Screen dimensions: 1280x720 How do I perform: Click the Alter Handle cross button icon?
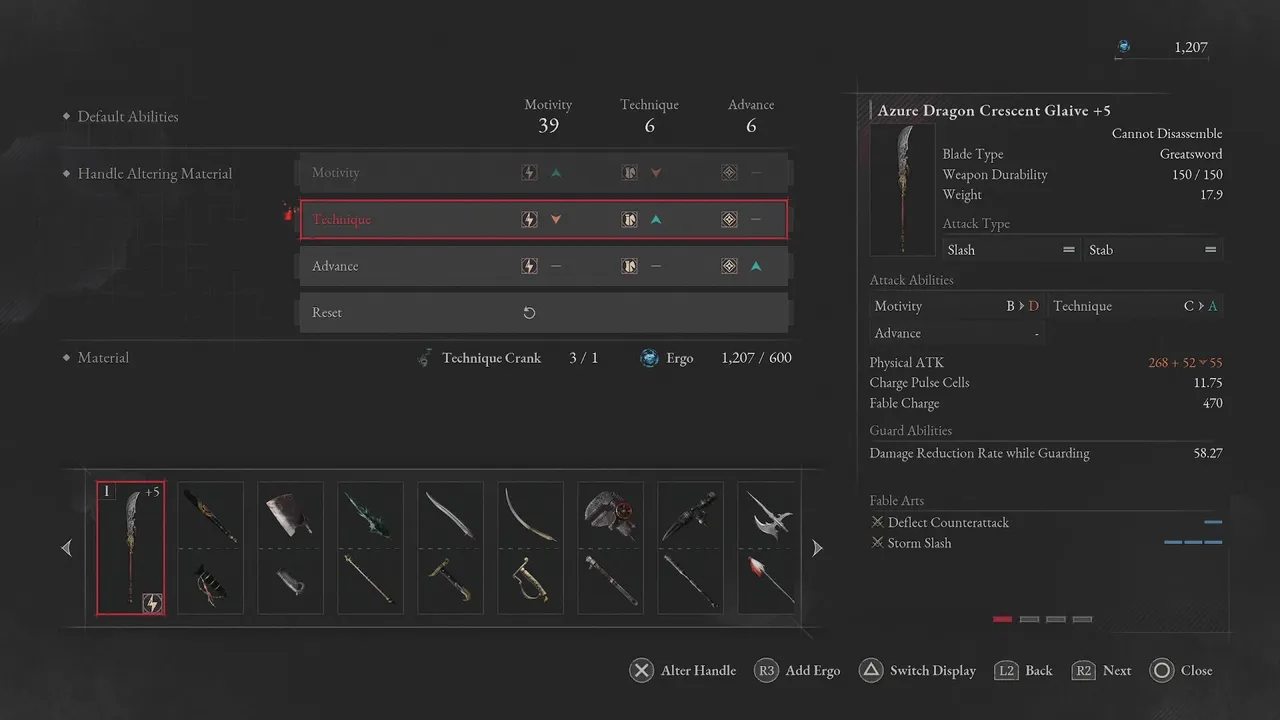[642, 671]
